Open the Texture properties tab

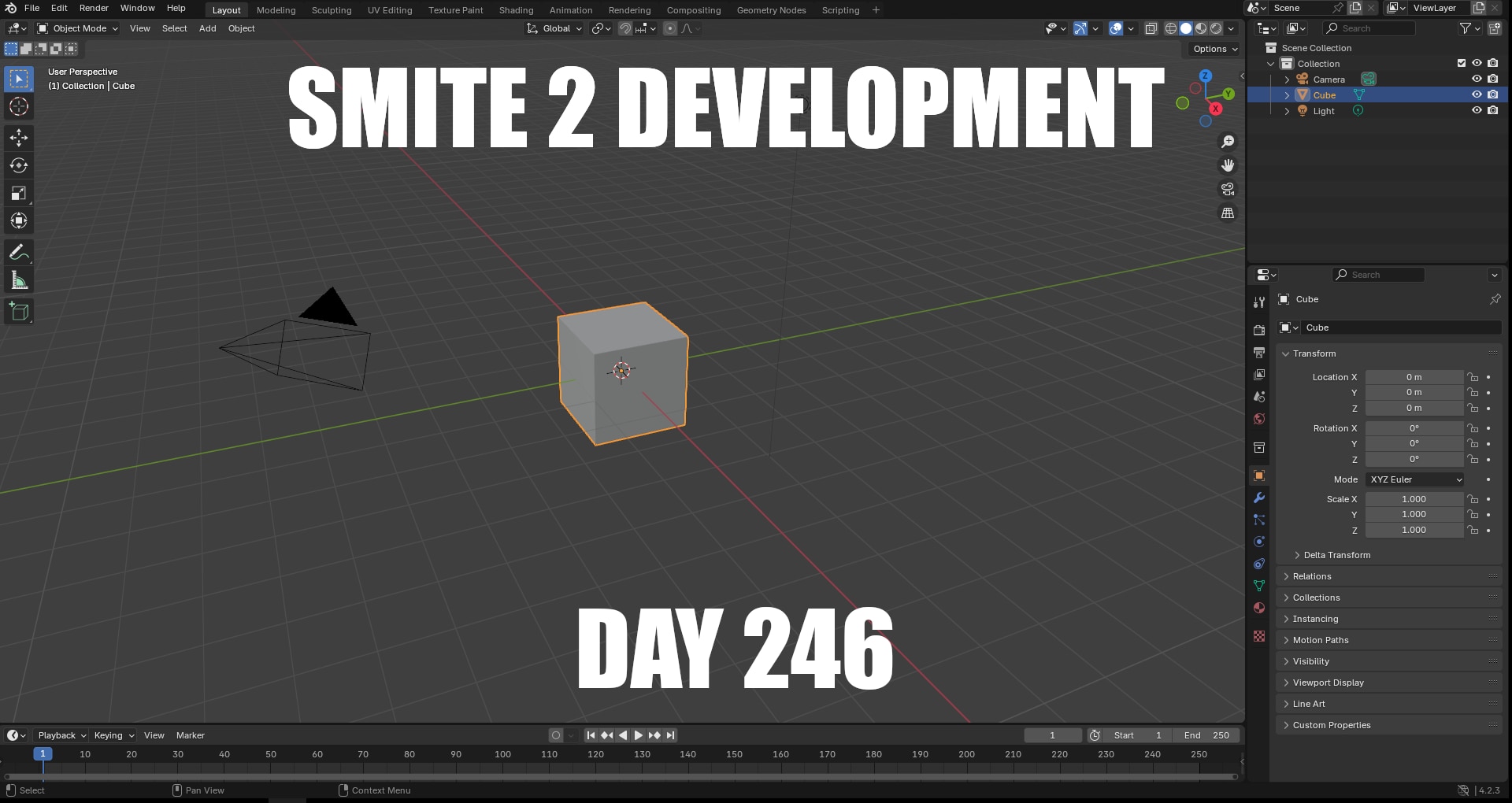pyautogui.click(x=1259, y=636)
